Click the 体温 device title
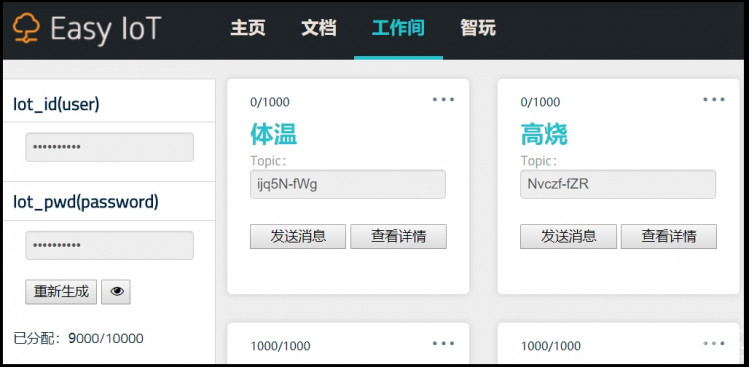The width and height of the screenshot is (749, 367). [x=274, y=134]
